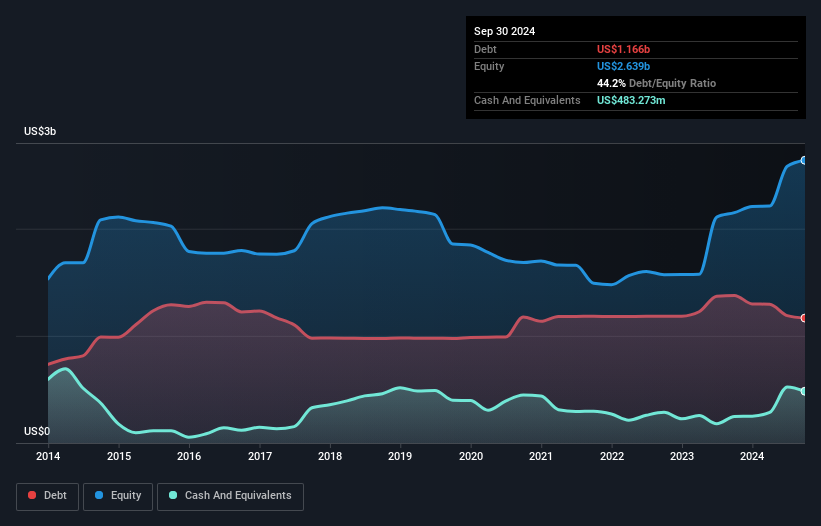Screen dimensions: 821x526
Task: Toggle the Debt legend button
Action: pyautogui.click(x=48, y=496)
